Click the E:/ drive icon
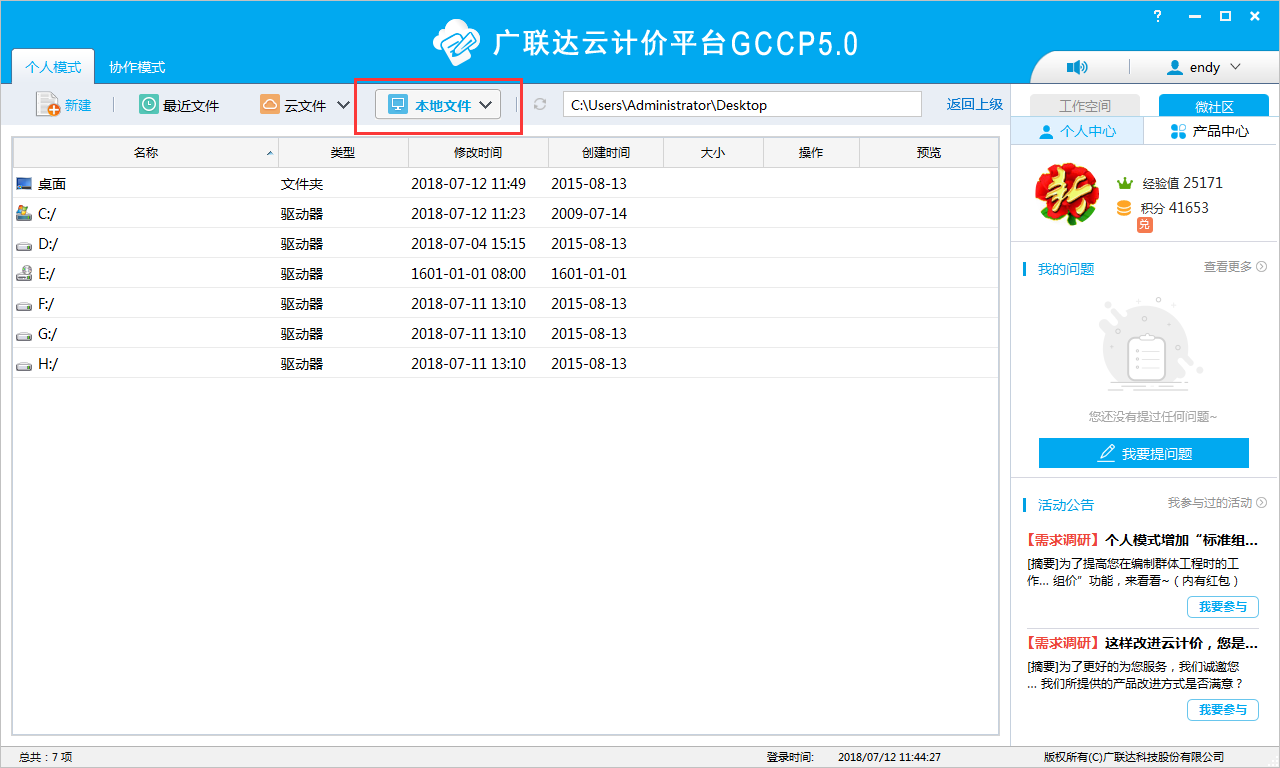This screenshot has width=1280, height=768. coord(24,273)
